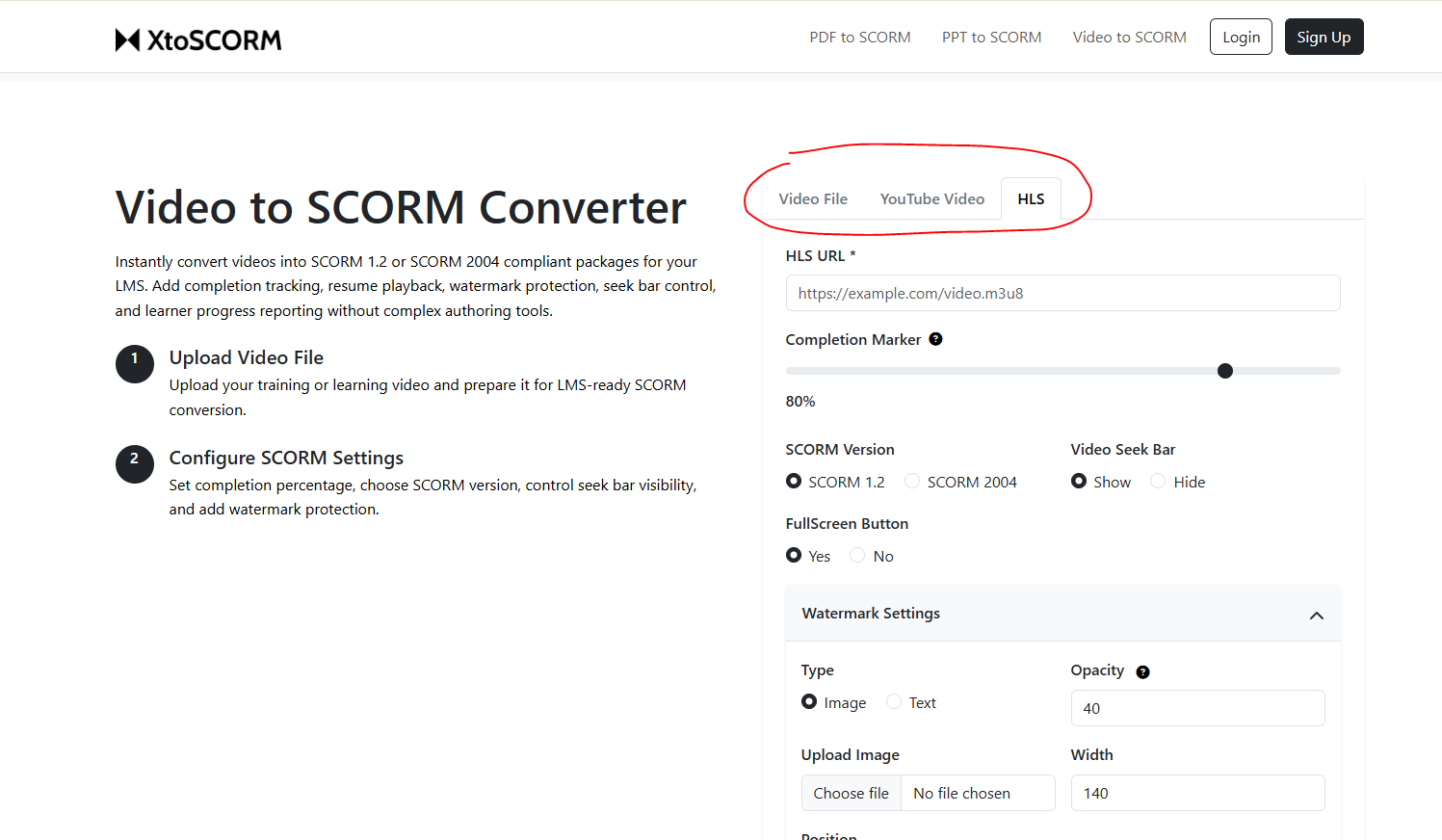Viewport: 1442px width, 840px height.
Task: Choose No for FullScreen Button
Action: point(857,555)
